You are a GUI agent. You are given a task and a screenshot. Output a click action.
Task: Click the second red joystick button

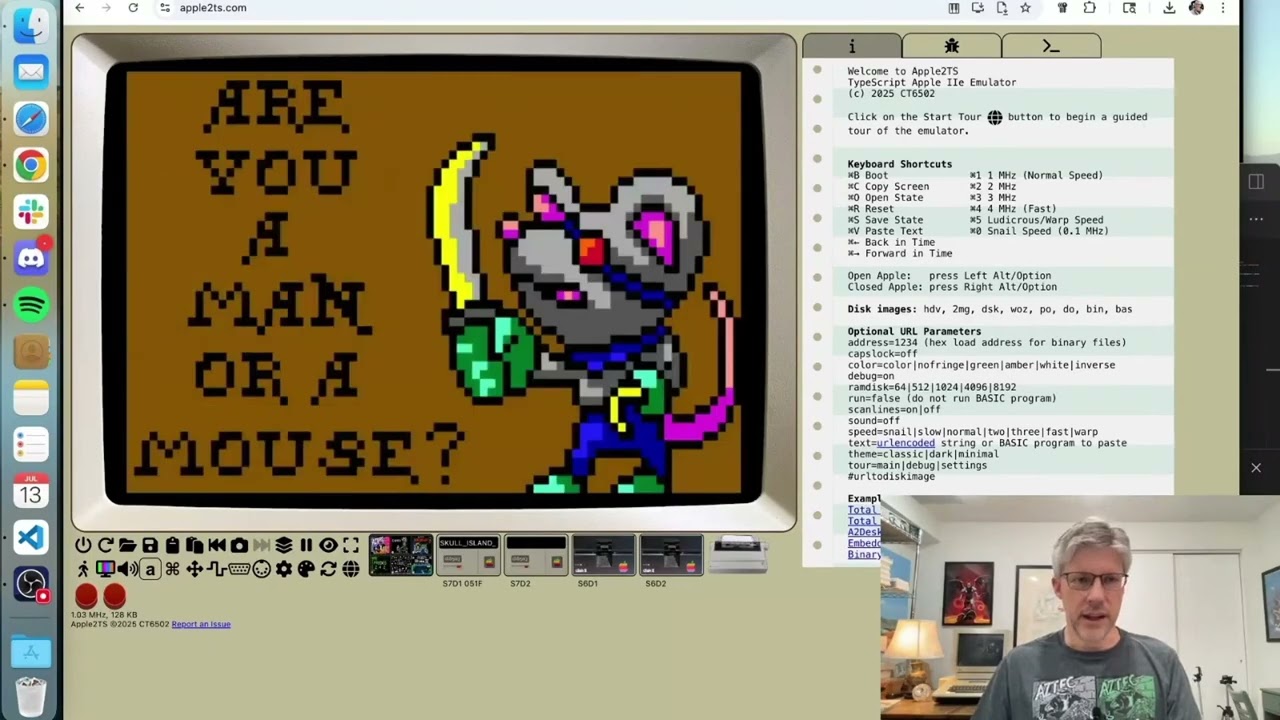[114, 597]
